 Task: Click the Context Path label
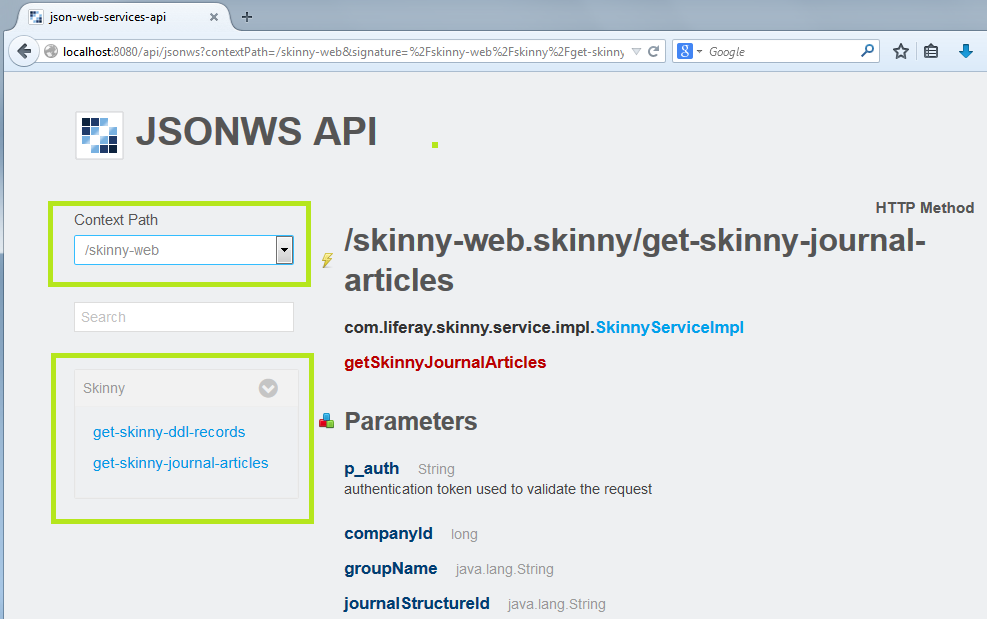[x=116, y=220]
